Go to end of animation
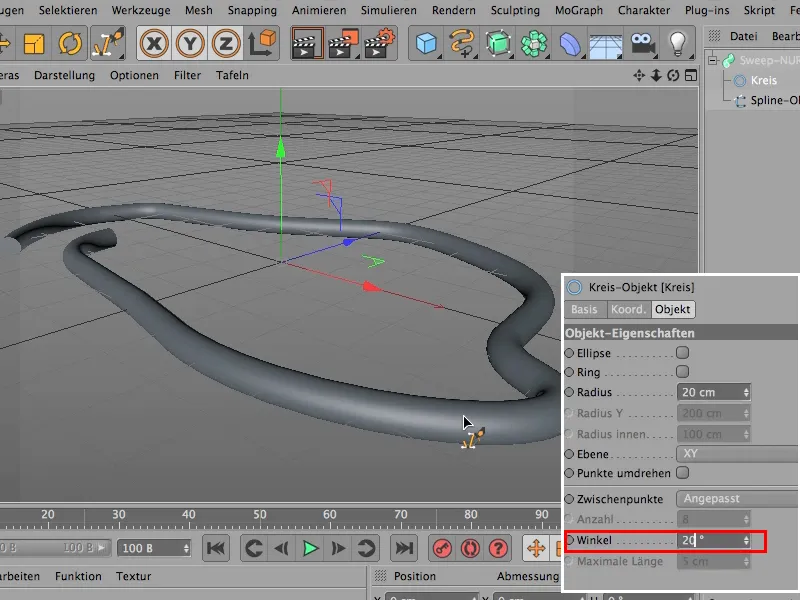The height and width of the screenshot is (600, 800). [404, 548]
